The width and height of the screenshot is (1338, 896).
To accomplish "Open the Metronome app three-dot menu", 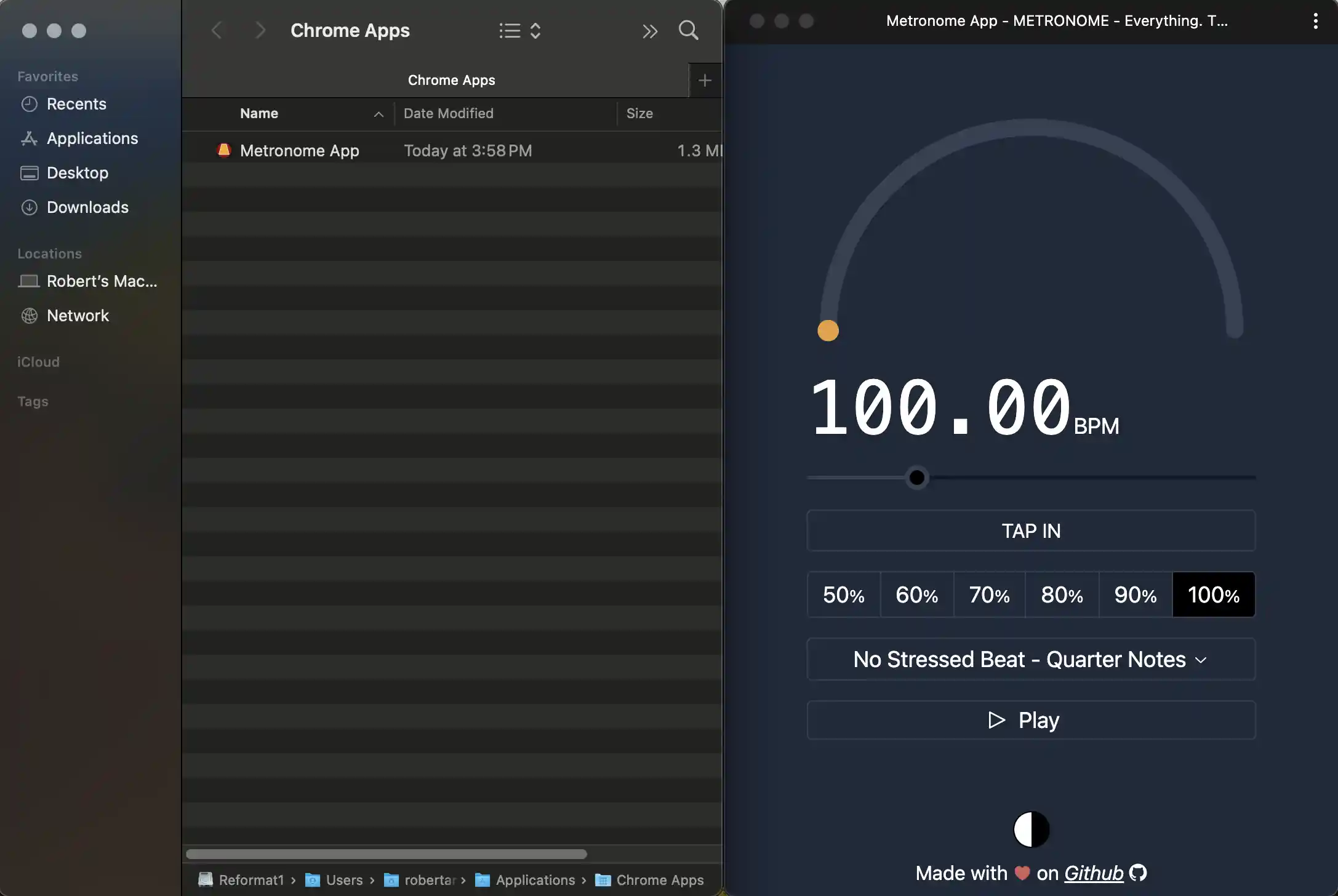I will click(1315, 21).
